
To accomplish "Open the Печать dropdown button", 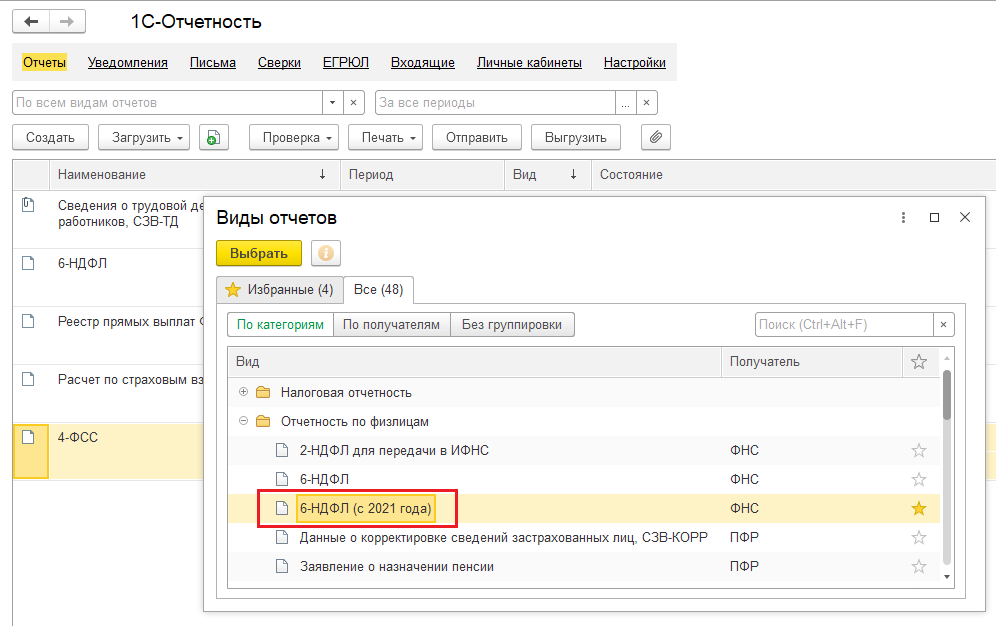I will tap(386, 138).
